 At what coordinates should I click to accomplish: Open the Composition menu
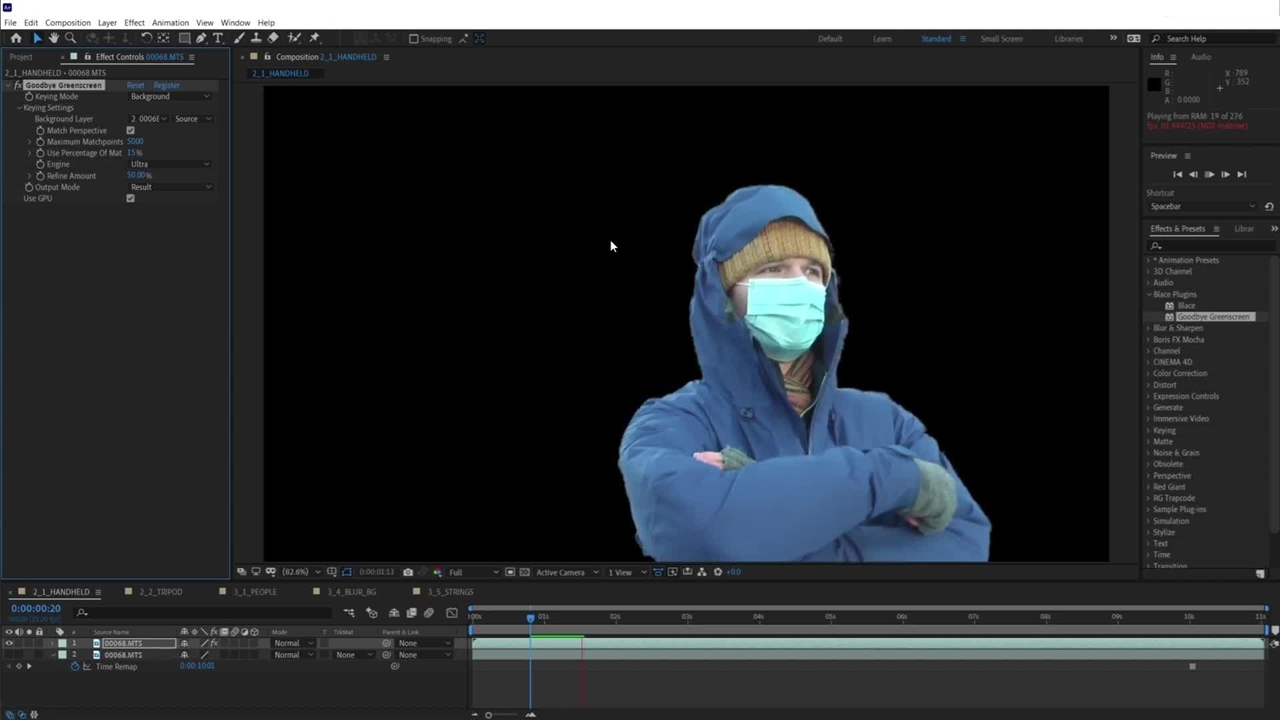[x=67, y=22]
